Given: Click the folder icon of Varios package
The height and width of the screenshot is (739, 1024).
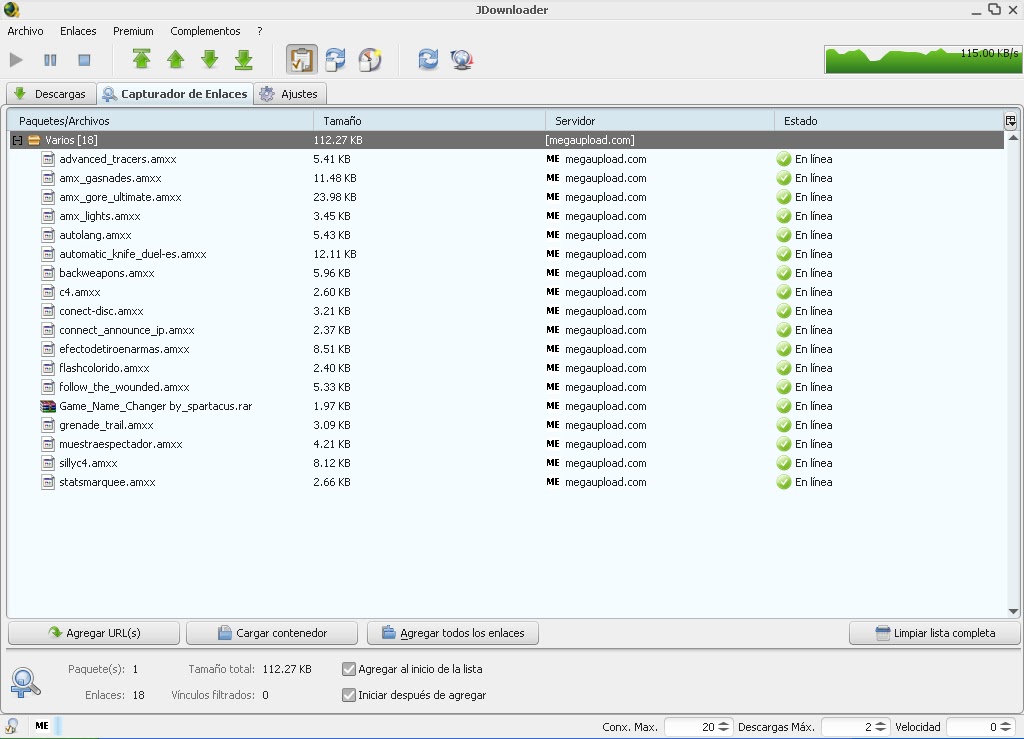Looking at the screenshot, I should [x=34, y=140].
